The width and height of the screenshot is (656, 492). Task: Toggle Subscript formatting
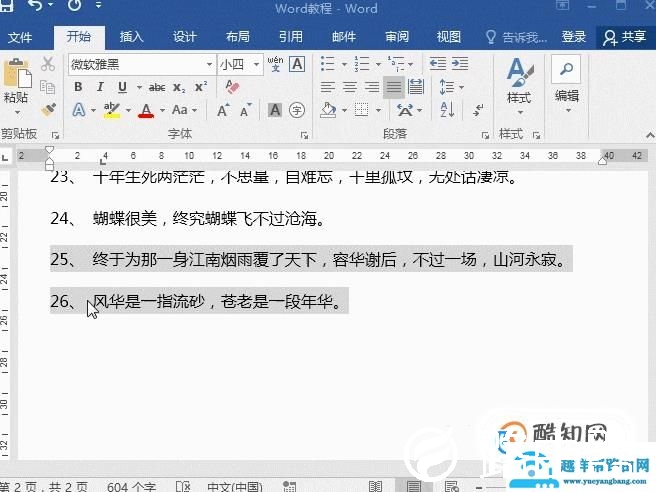tap(179, 87)
